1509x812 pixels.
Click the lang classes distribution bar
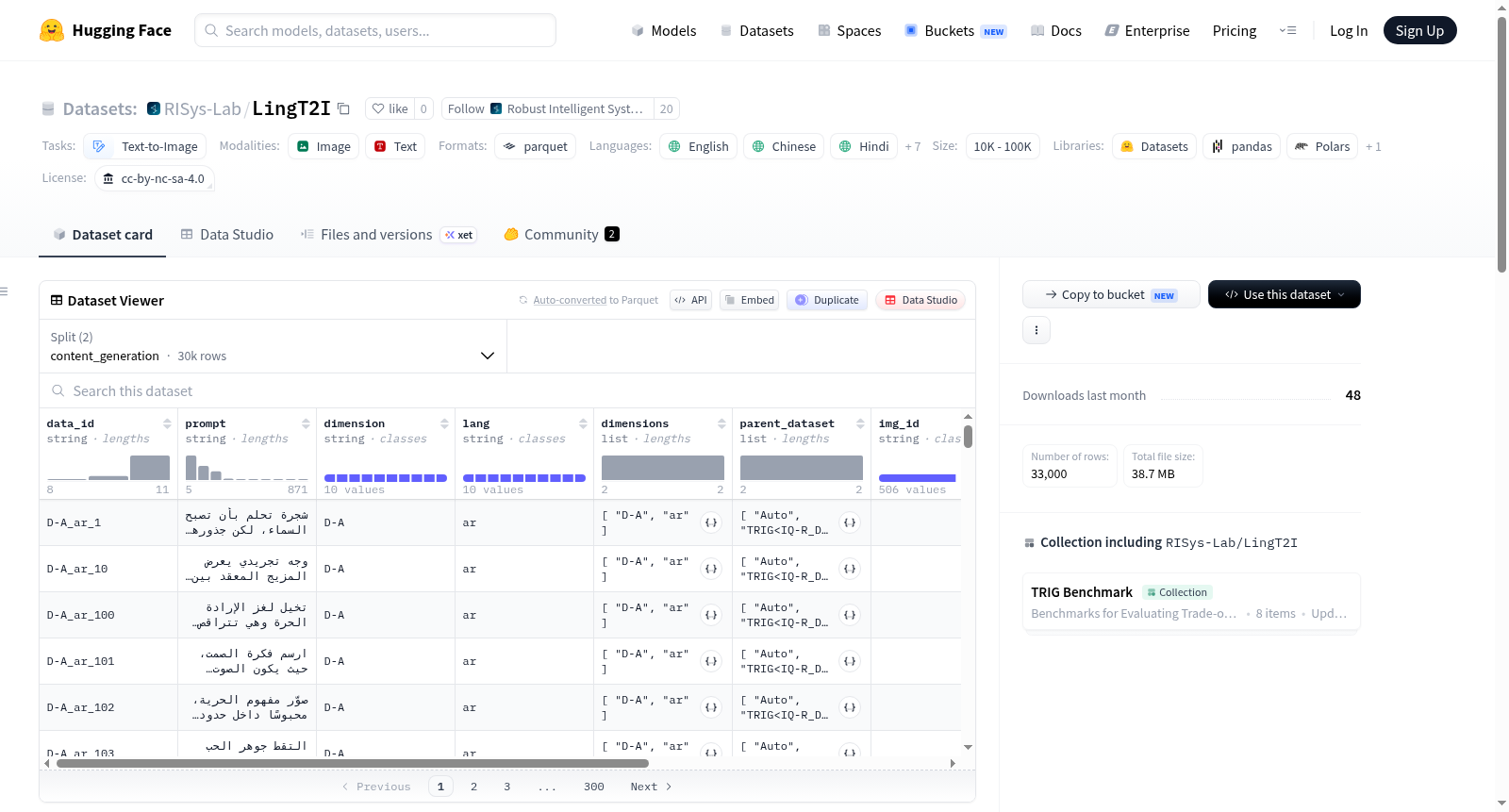pyautogui.click(x=524, y=478)
